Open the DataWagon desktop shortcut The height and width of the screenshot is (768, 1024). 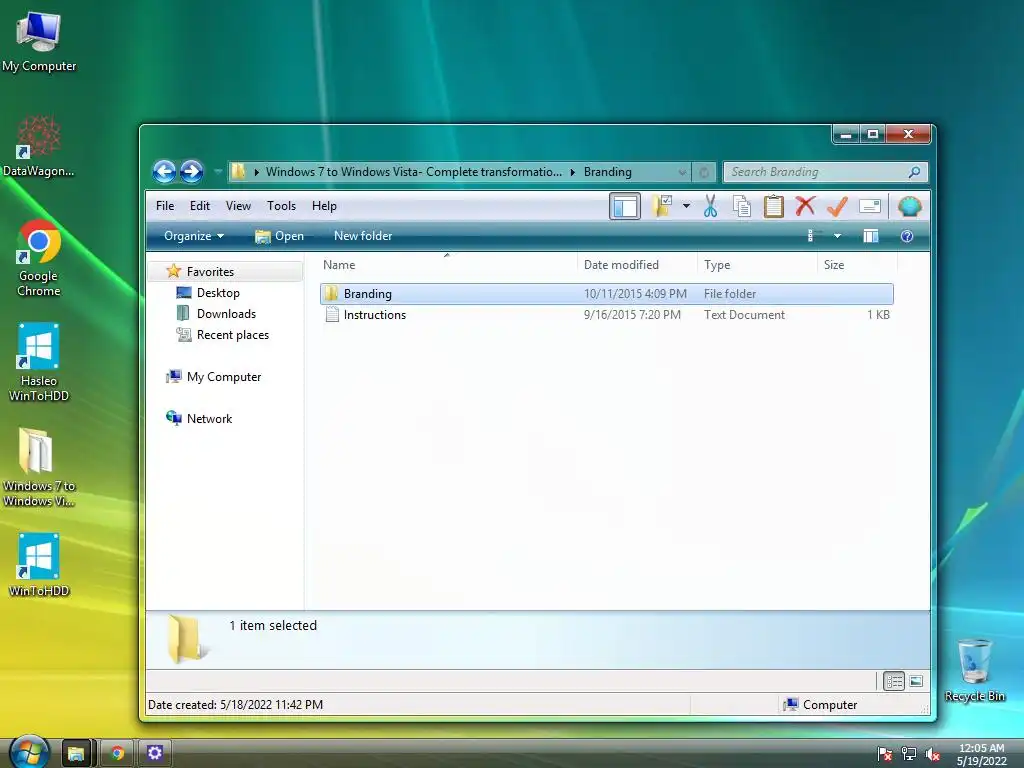click(39, 145)
